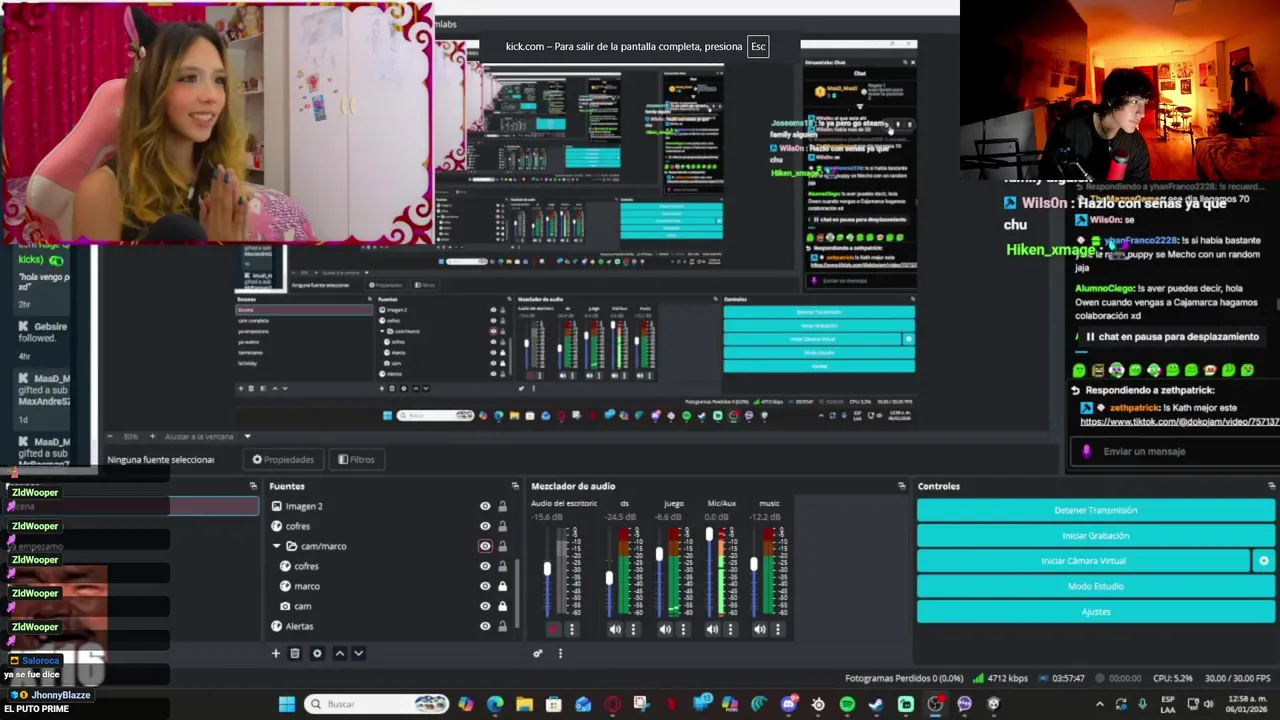Lock the Alertas source

[502, 626]
